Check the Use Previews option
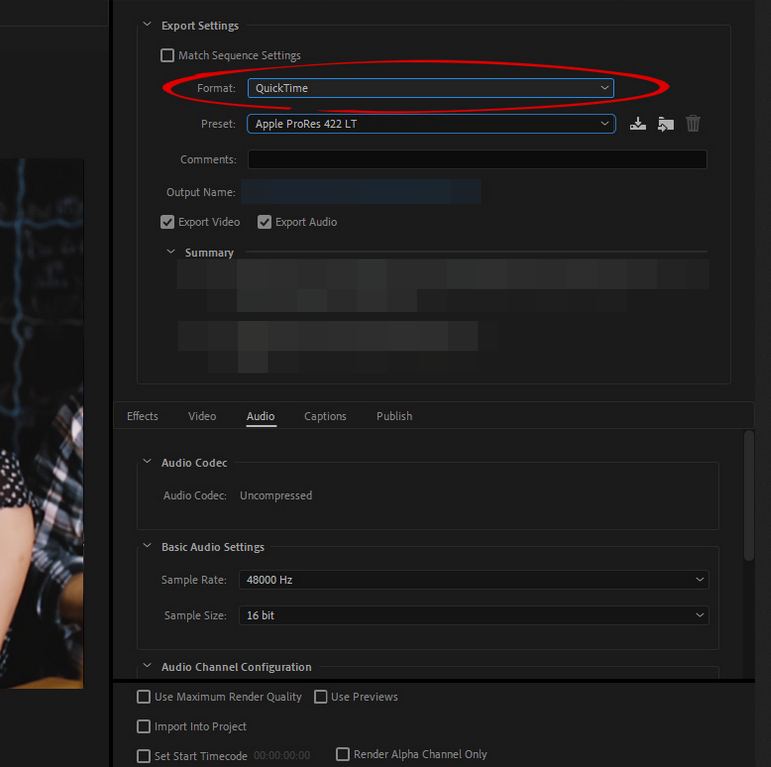This screenshot has width=771, height=767. pos(321,697)
